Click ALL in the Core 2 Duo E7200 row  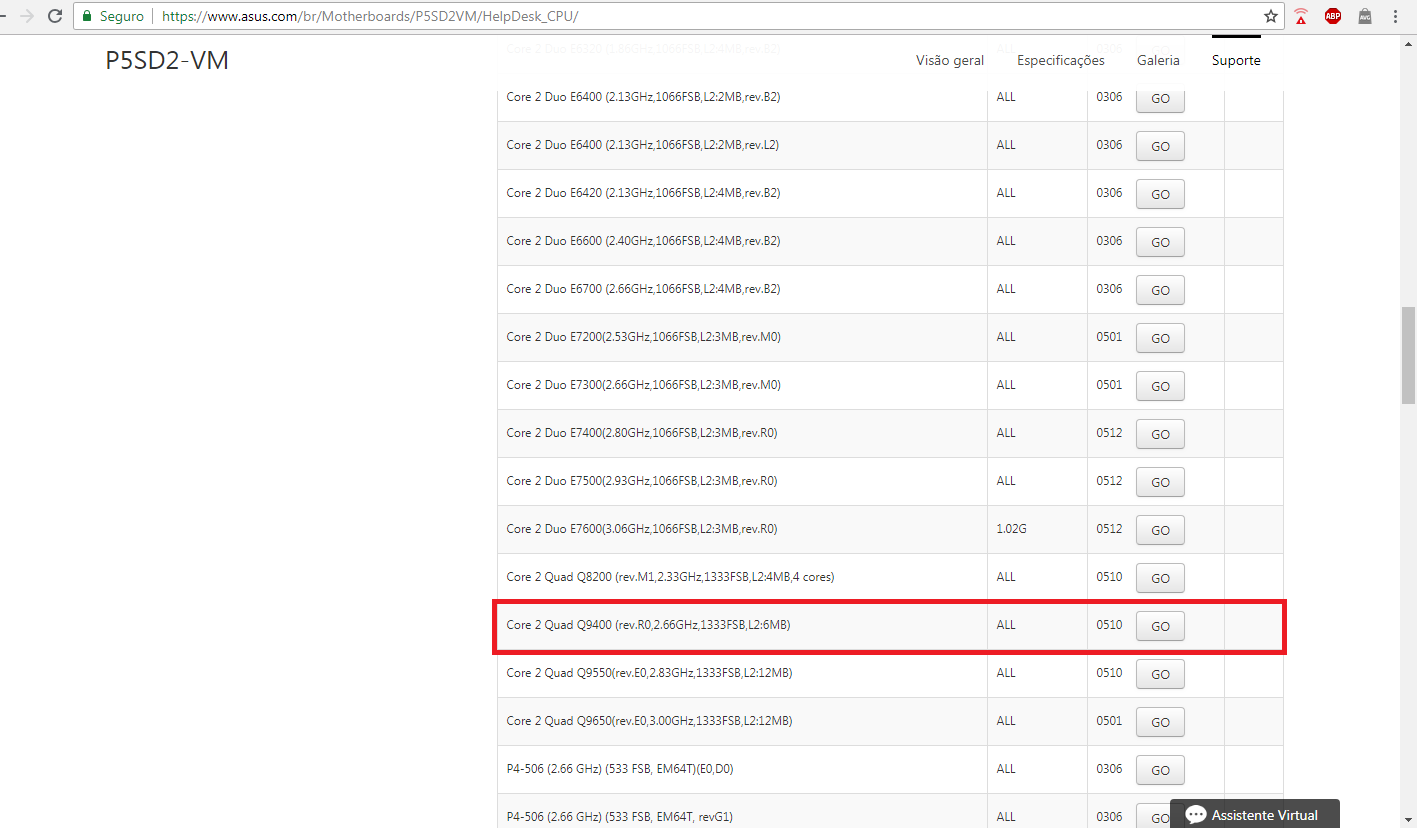tap(1006, 337)
